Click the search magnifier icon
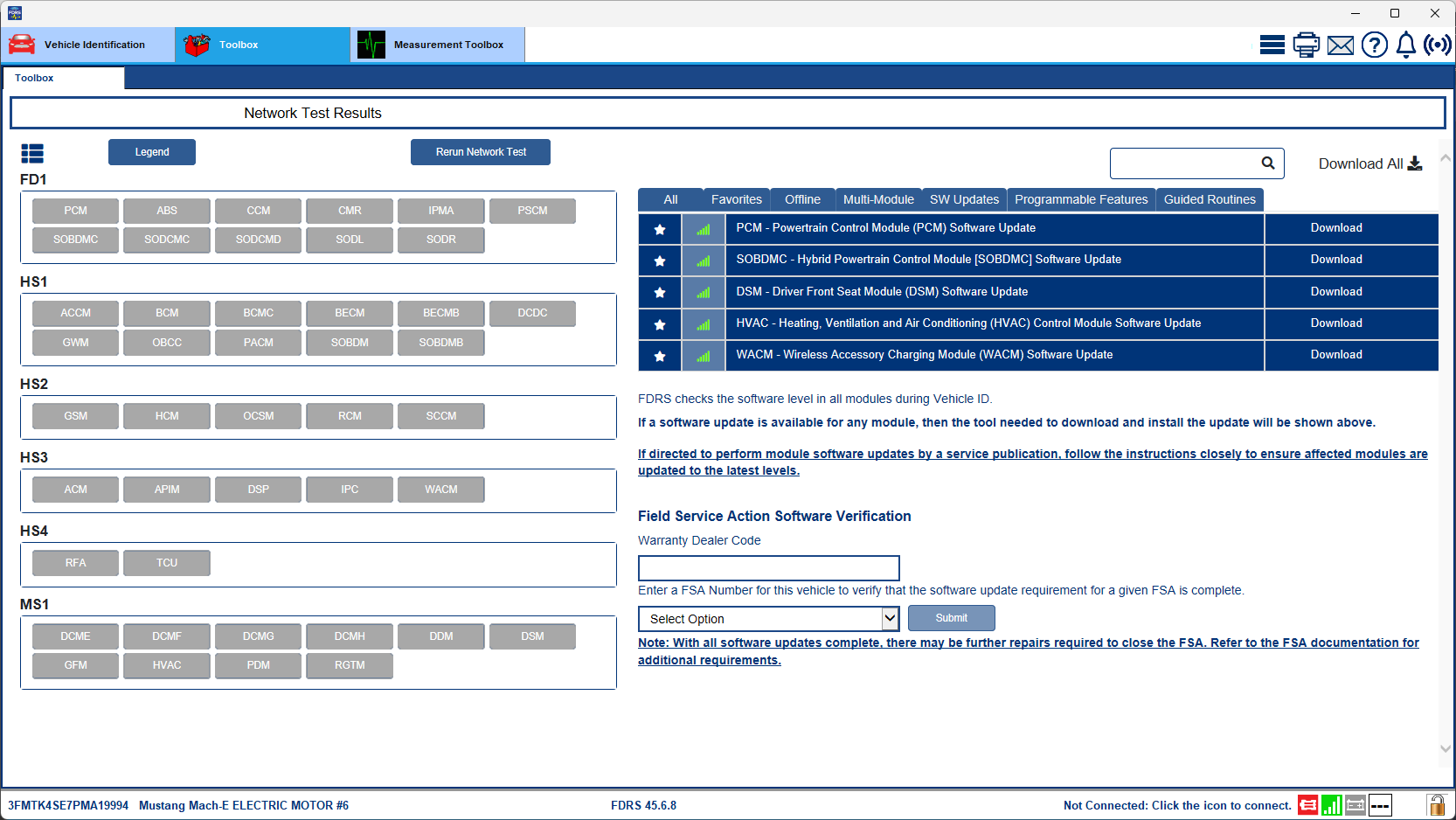The width and height of the screenshot is (1456, 820). [x=1268, y=163]
